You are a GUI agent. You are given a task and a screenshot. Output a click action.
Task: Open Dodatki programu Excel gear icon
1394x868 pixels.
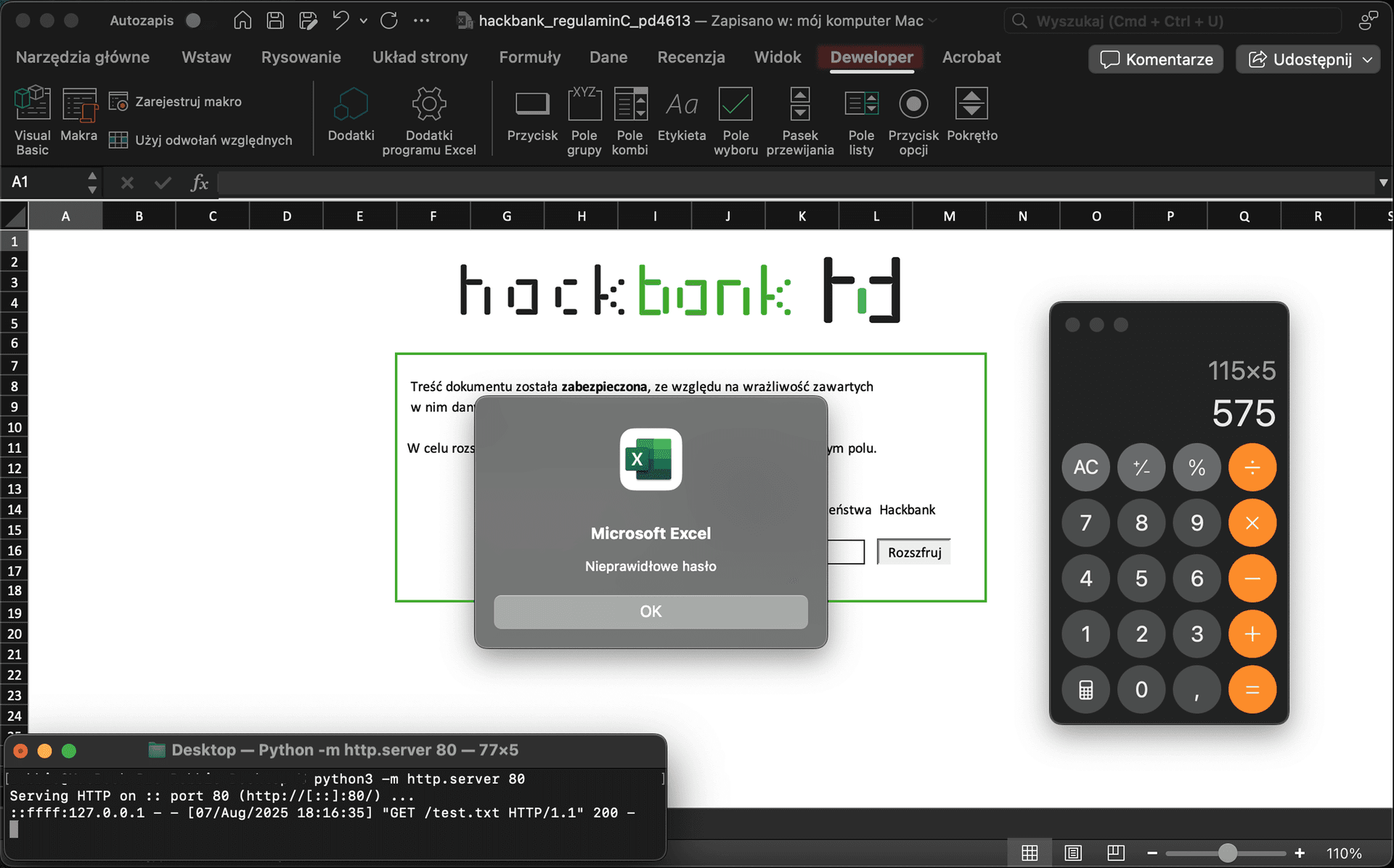click(x=428, y=105)
